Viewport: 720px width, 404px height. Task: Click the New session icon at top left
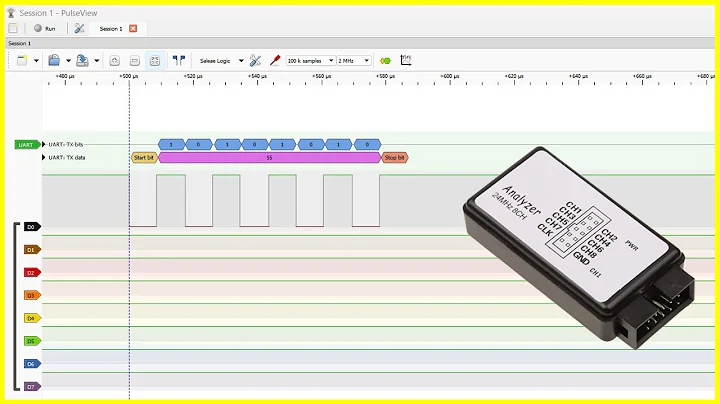tap(13, 28)
